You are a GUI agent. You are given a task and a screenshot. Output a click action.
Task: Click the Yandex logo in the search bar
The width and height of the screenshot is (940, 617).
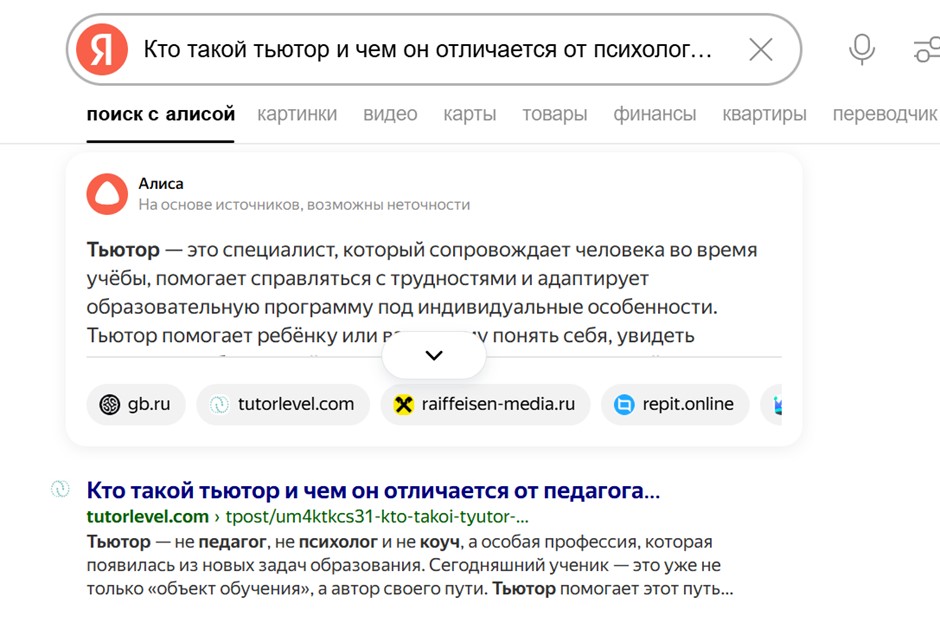(102, 49)
